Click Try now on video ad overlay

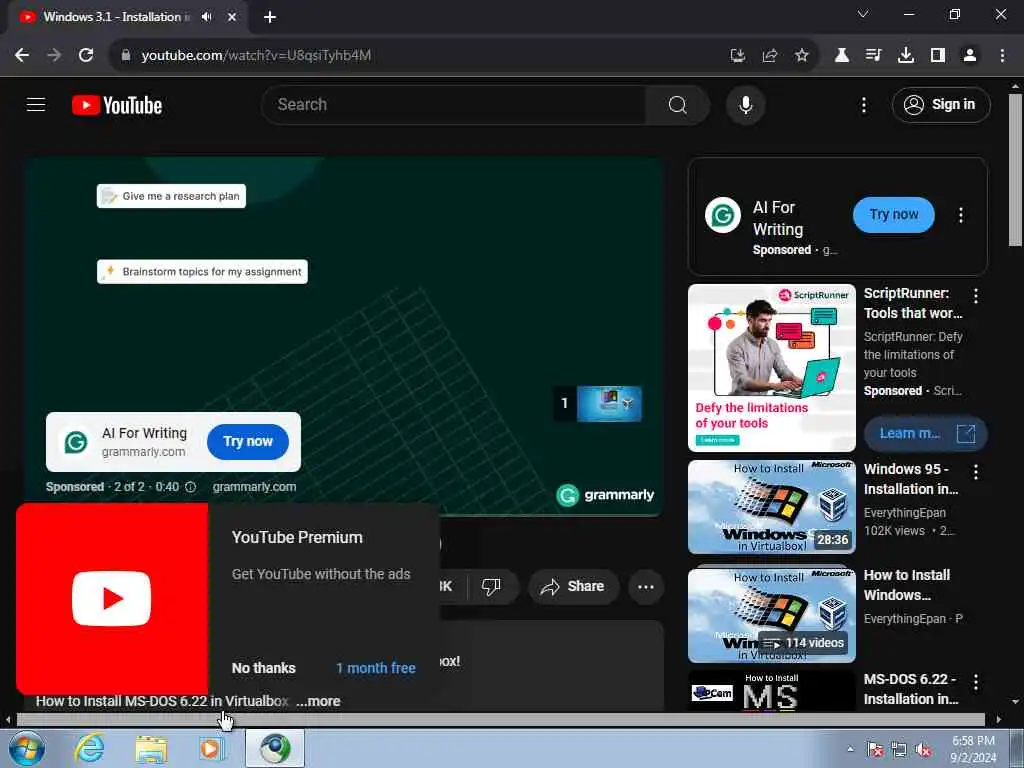click(248, 441)
